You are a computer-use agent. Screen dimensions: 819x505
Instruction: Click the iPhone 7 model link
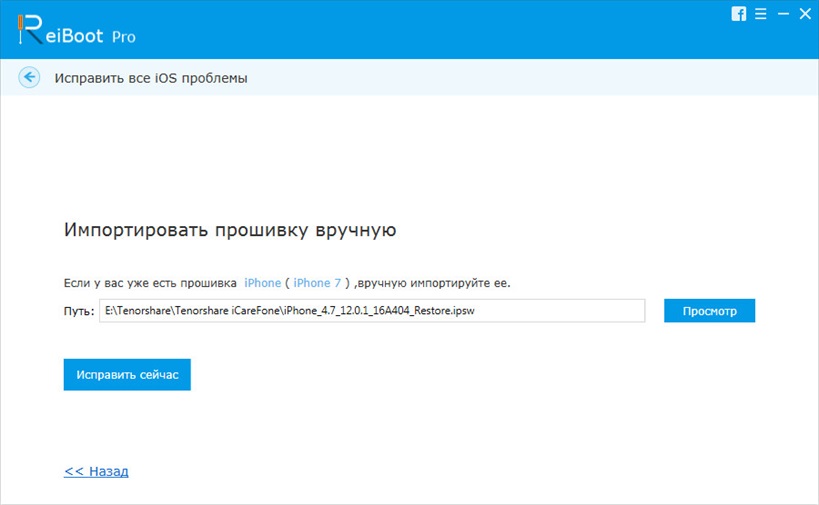(317, 283)
